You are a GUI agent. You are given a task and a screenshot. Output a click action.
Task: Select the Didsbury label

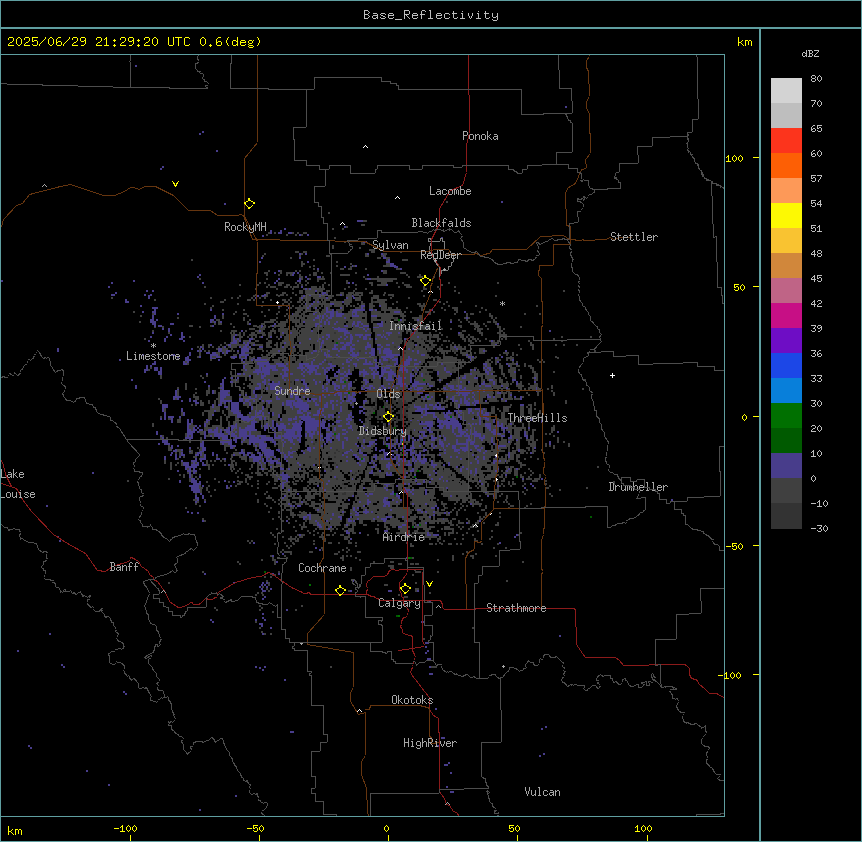tap(383, 431)
